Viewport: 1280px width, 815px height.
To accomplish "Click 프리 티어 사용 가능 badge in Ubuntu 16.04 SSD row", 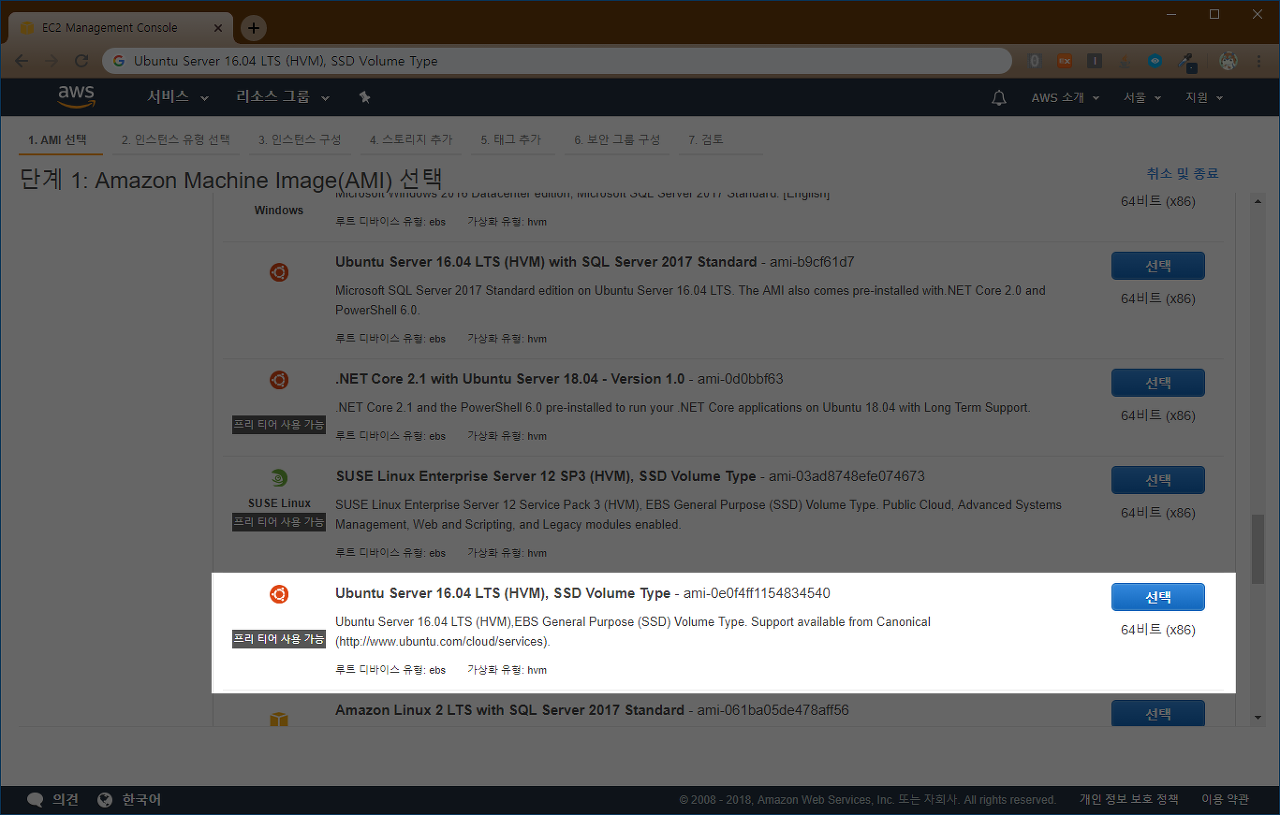I will (x=279, y=639).
